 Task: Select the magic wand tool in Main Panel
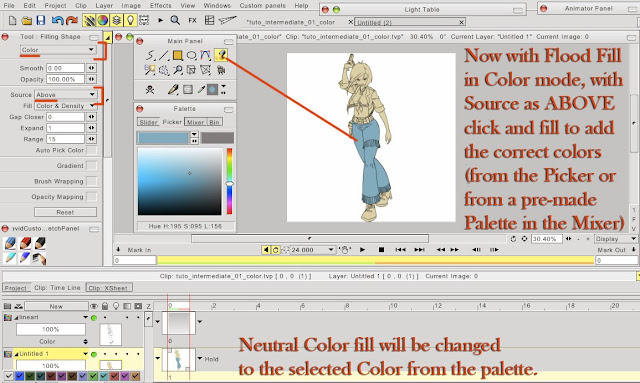click(150, 70)
